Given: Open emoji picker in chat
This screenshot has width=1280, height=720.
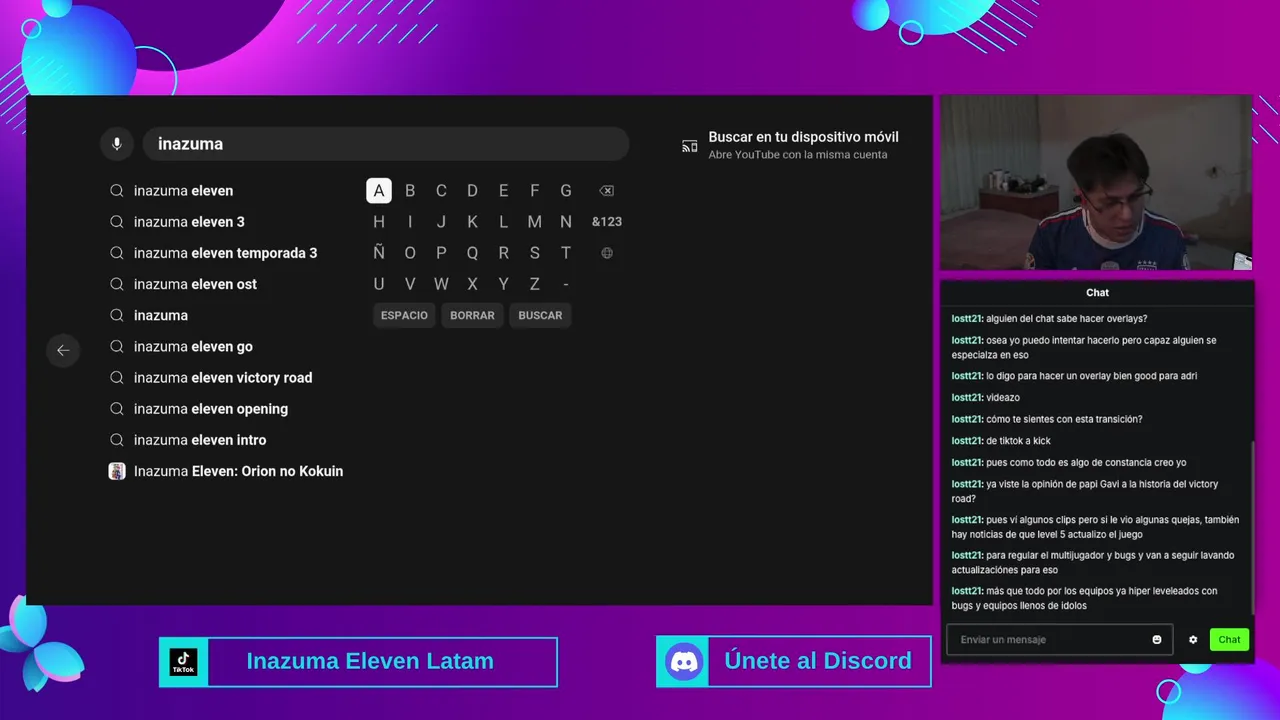Looking at the screenshot, I should pos(1157,640).
